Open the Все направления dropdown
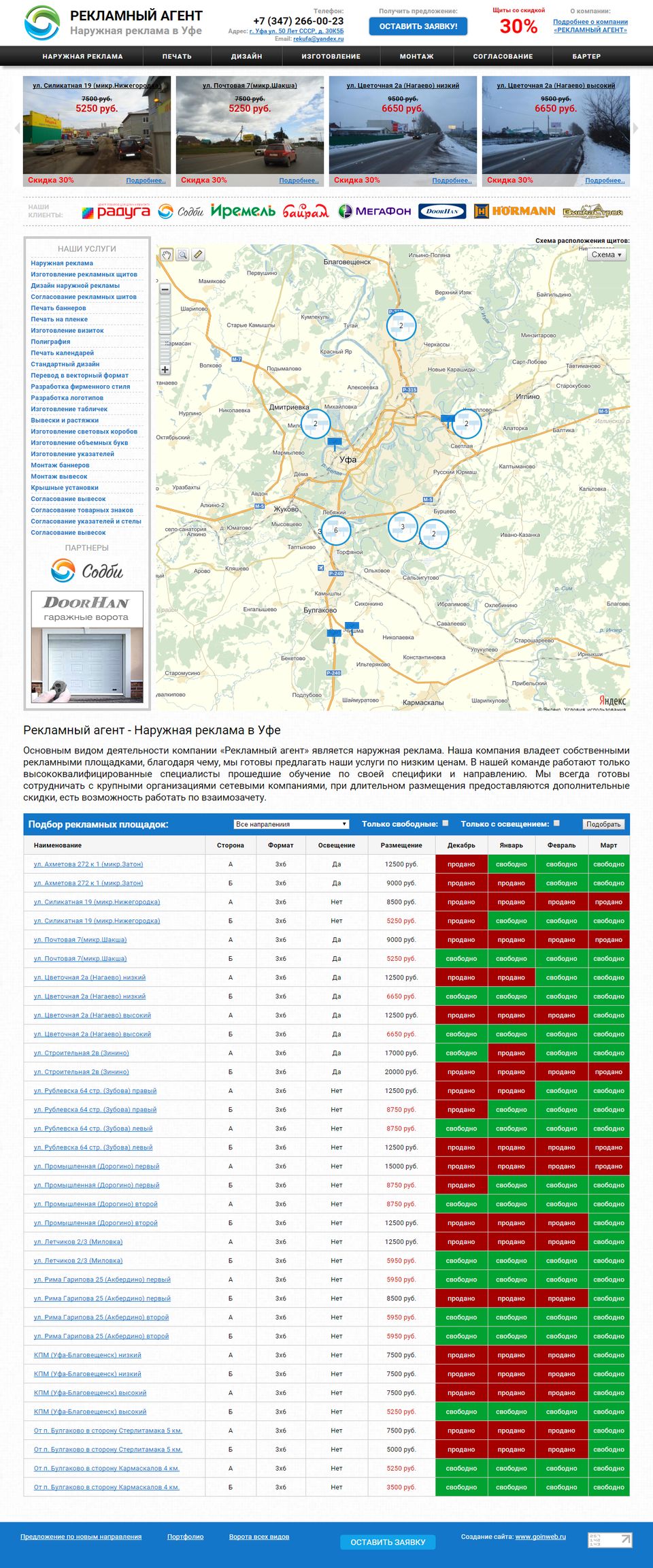The width and height of the screenshot is (653, 1568). click(291, 824)
